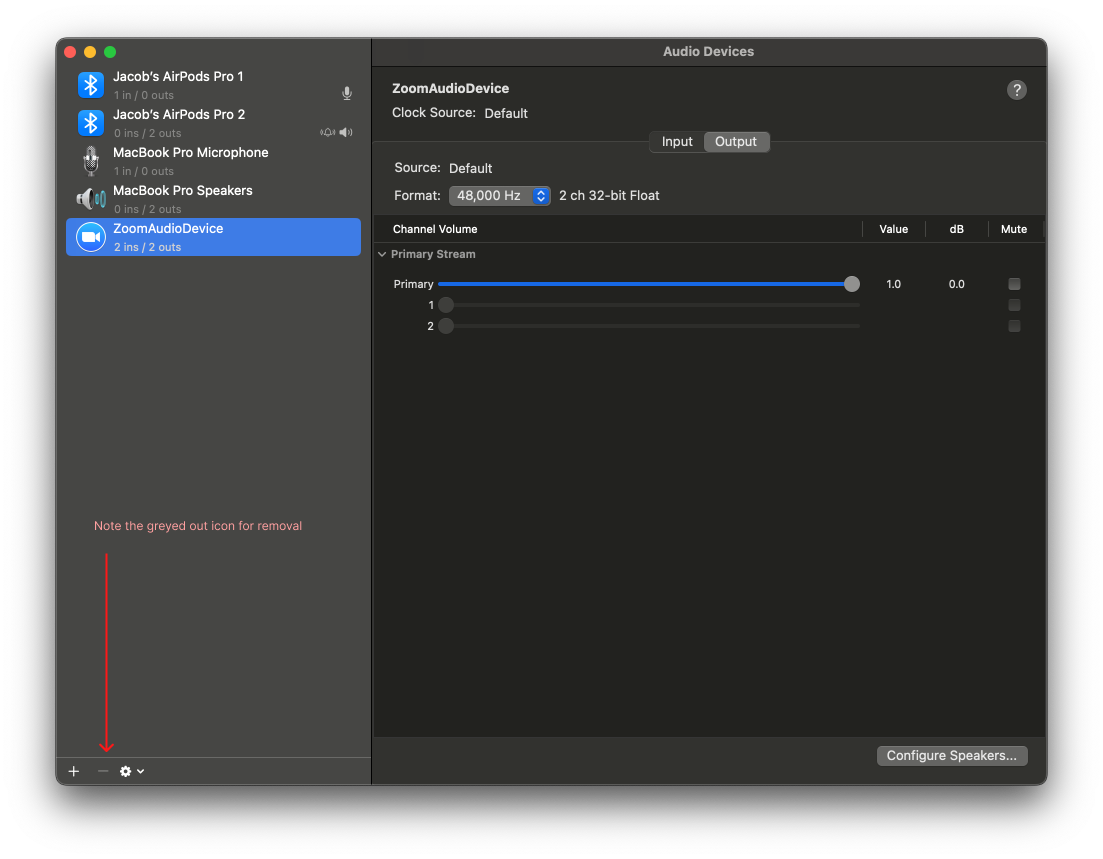Screen dimensions: 1103x859
Task: Click Primary dB '0.0' cell
Action: pyautogui.click(x=957, y=284)
